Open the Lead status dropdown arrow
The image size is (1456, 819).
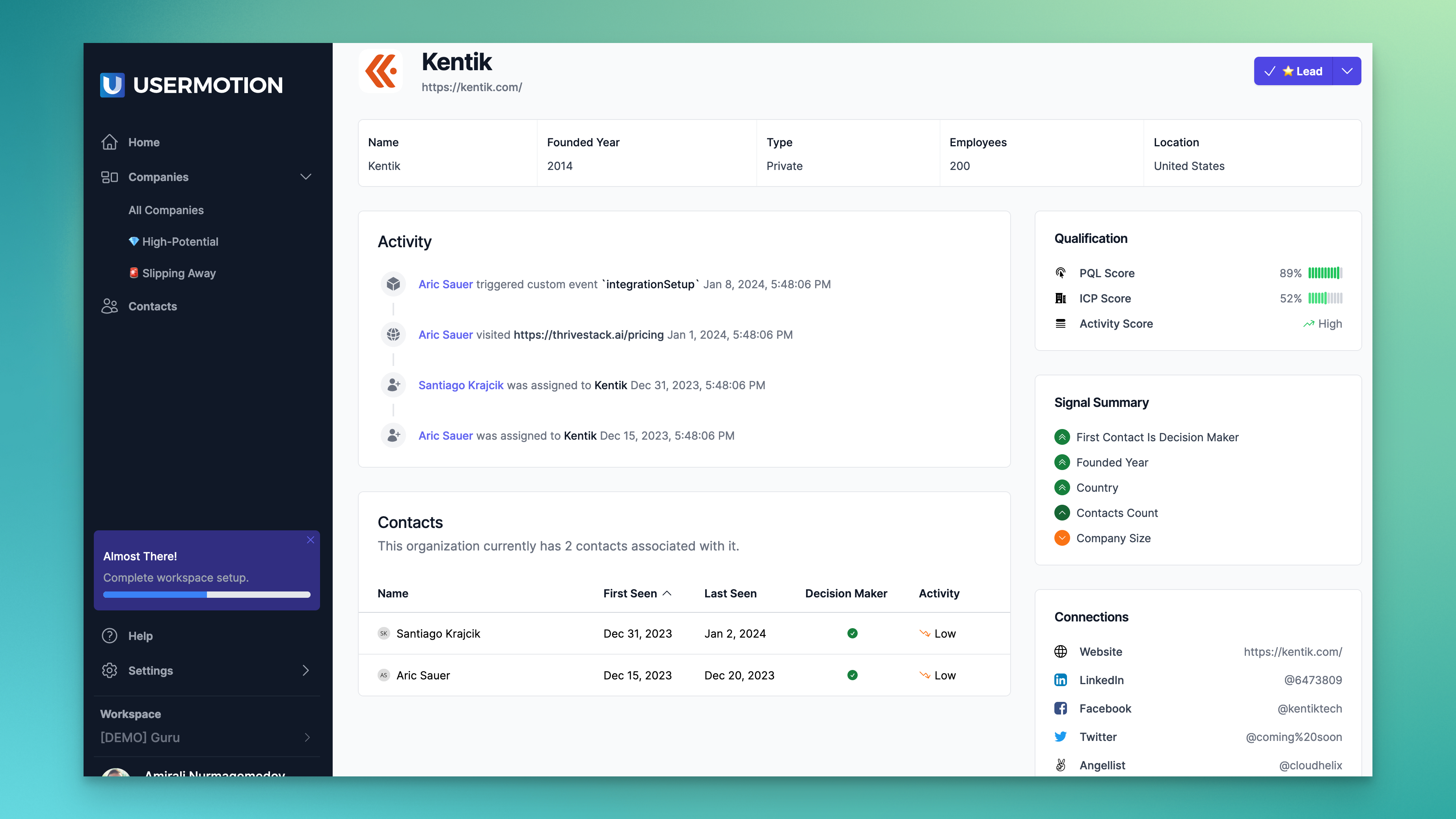[1347, 71]
